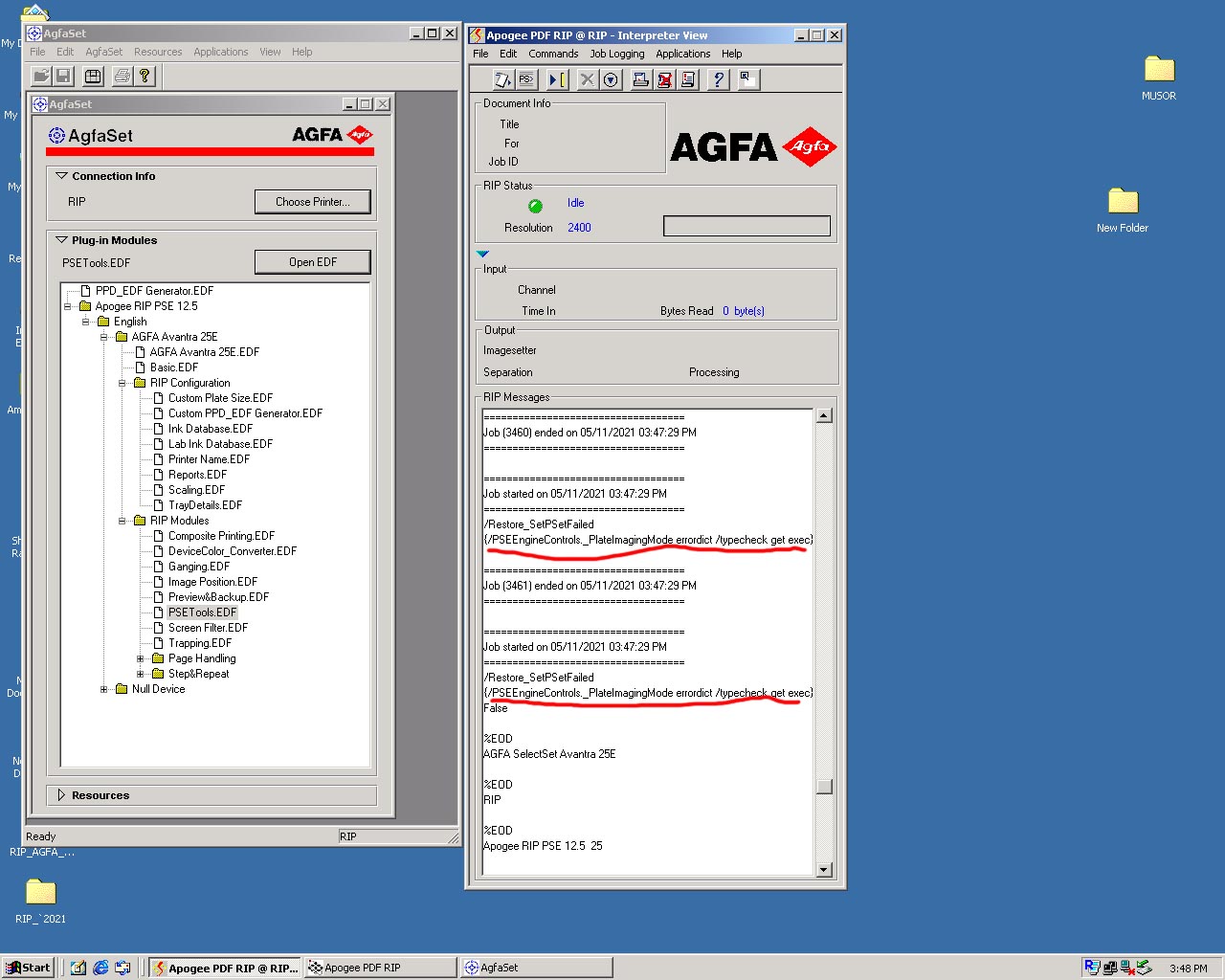Expand the Resources section

61,795
